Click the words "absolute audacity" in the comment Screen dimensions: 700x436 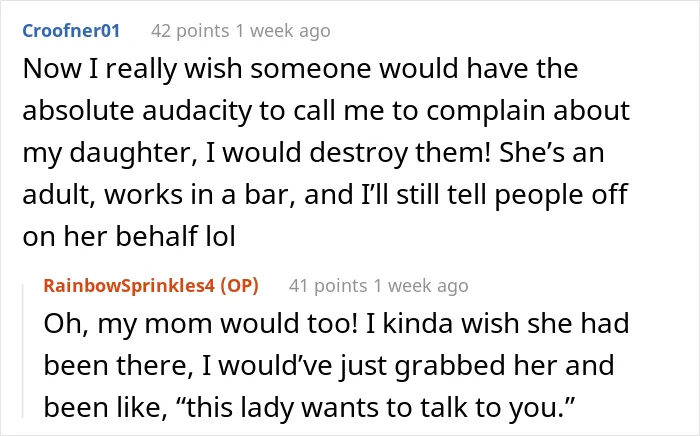[x=137, y=111]
